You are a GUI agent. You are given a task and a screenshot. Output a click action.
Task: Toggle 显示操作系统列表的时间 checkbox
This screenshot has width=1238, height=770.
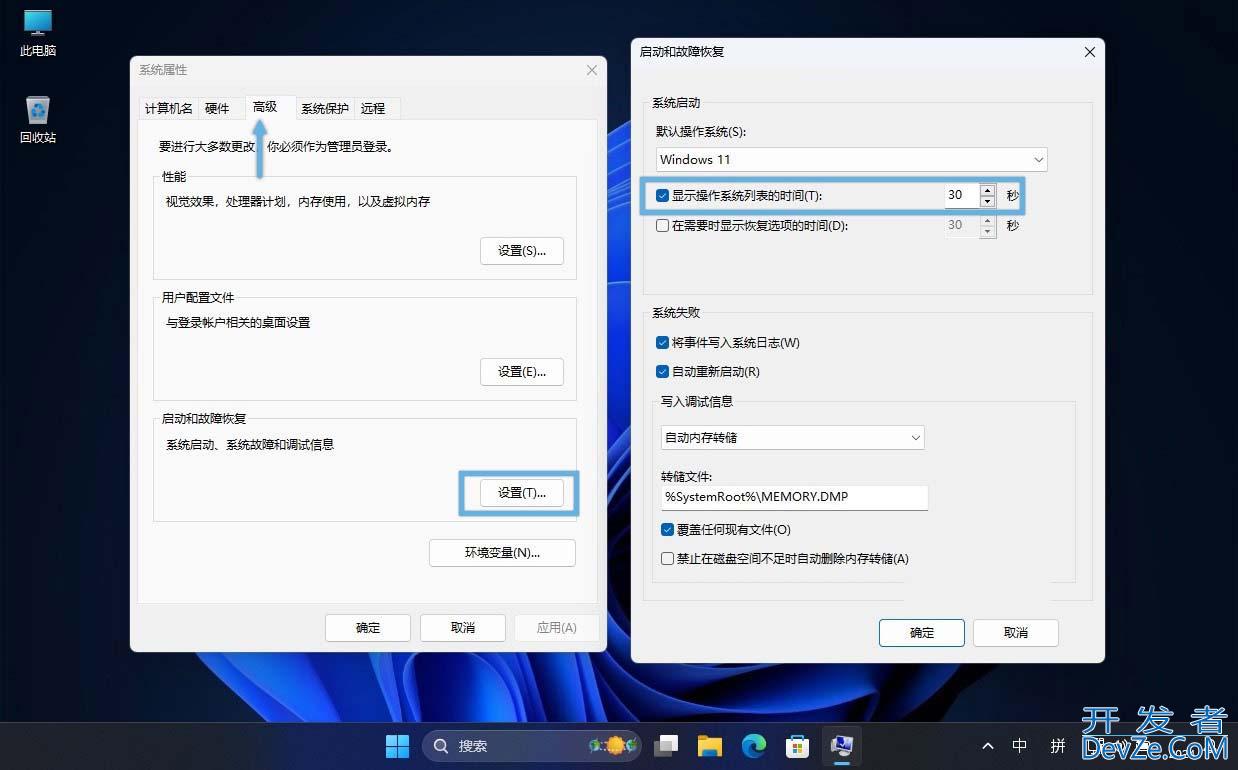(x=662, y=196)
